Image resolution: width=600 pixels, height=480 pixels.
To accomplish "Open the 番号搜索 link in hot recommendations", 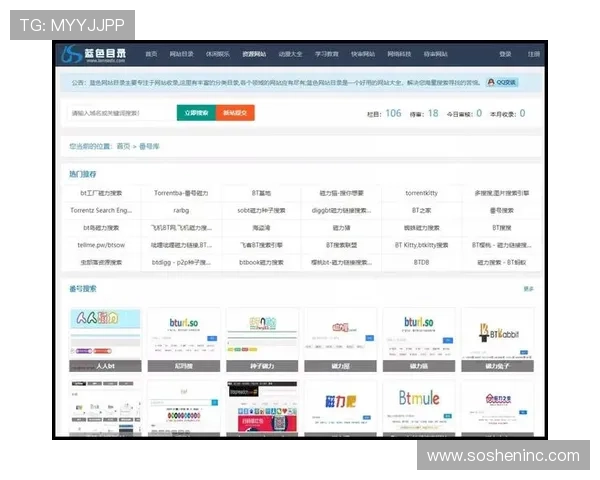I will pyautogui.click(x=502, y=210).
